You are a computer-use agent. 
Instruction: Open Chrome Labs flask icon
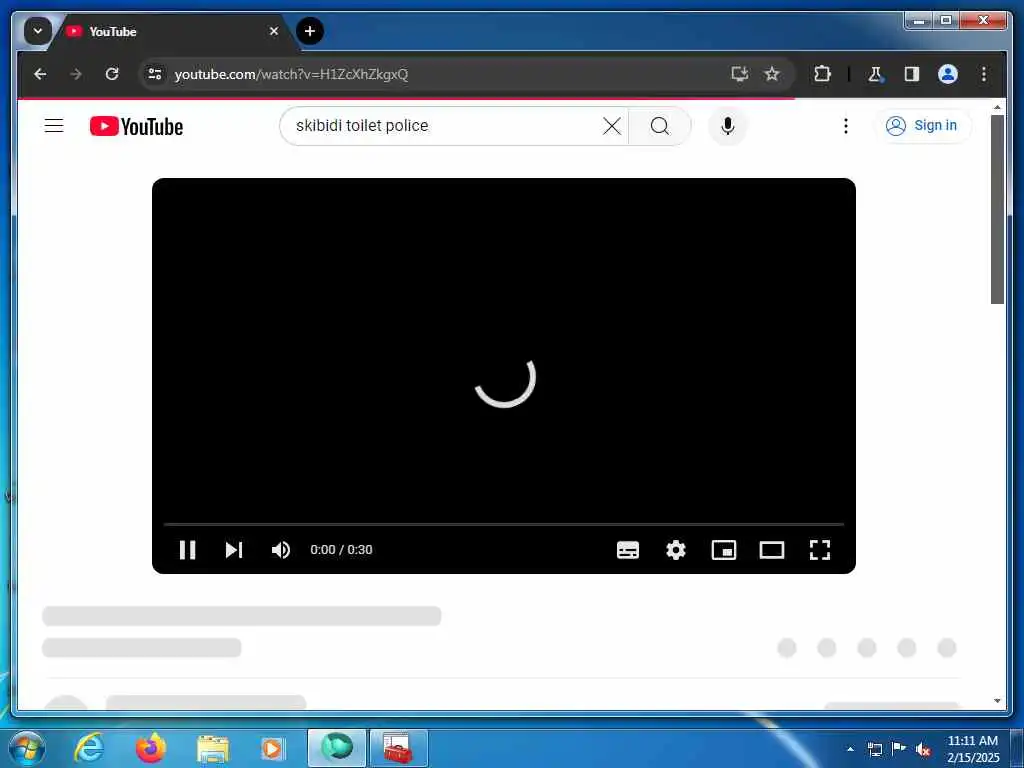click(875, 74)
